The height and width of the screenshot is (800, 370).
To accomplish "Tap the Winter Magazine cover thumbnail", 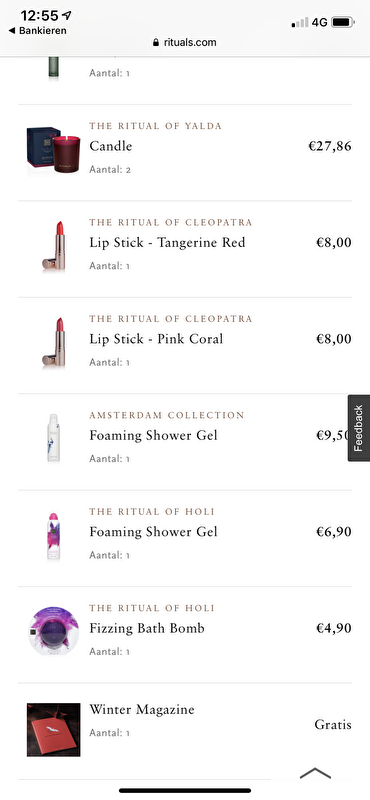I will (x=54, y=730).
